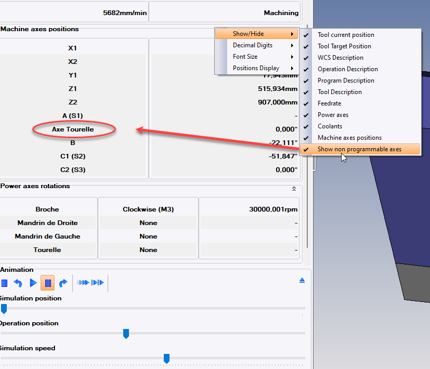
Task: Toggle WCS Description visibility
Action: (361, 58)
